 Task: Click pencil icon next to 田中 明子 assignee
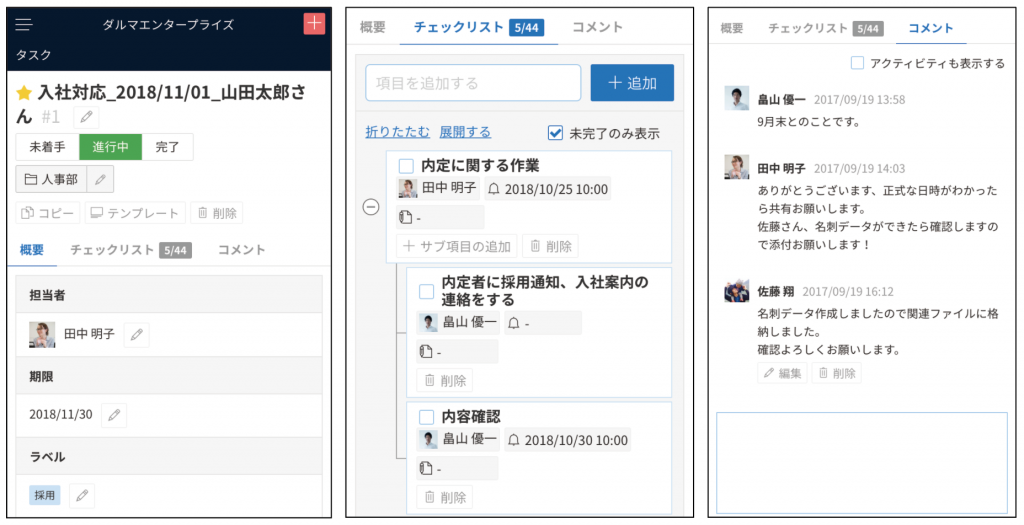tap(136, 335)
